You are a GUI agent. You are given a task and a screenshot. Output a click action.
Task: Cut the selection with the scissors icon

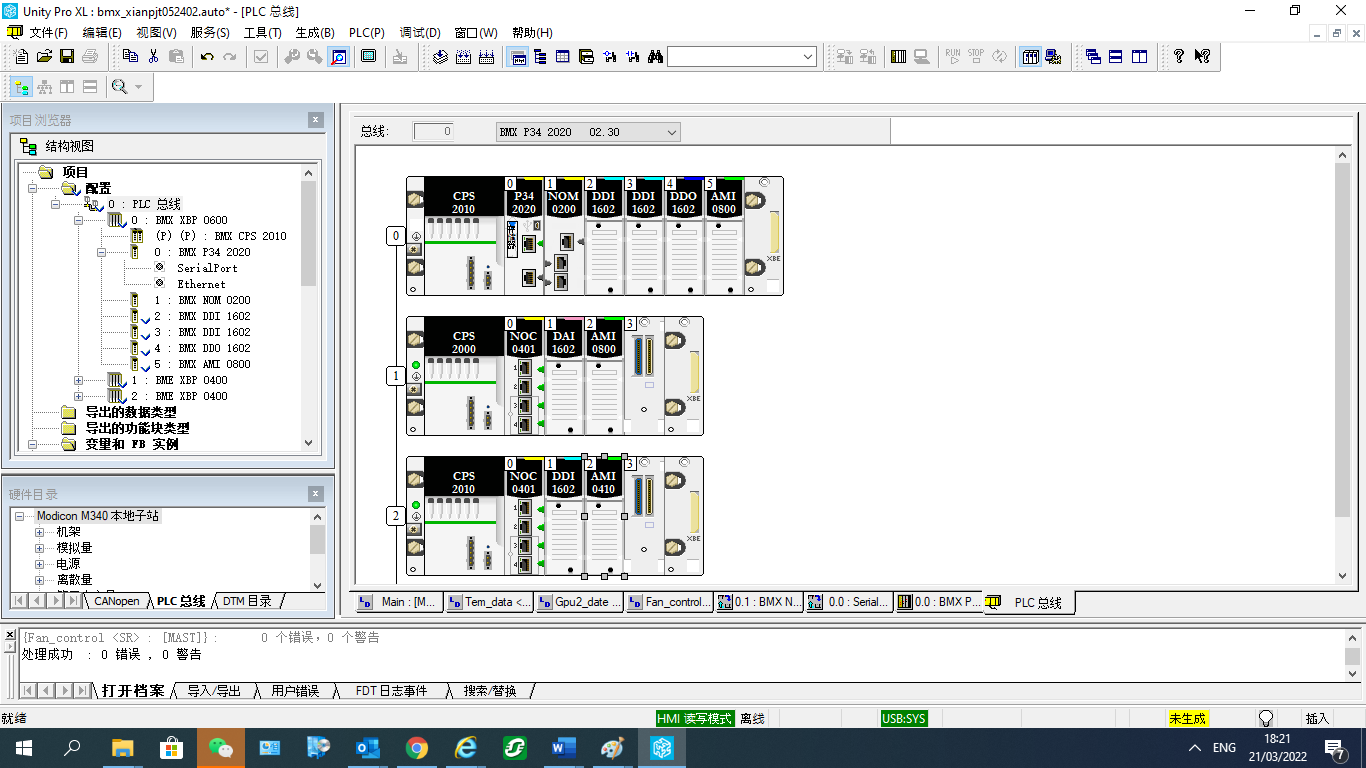153,57
